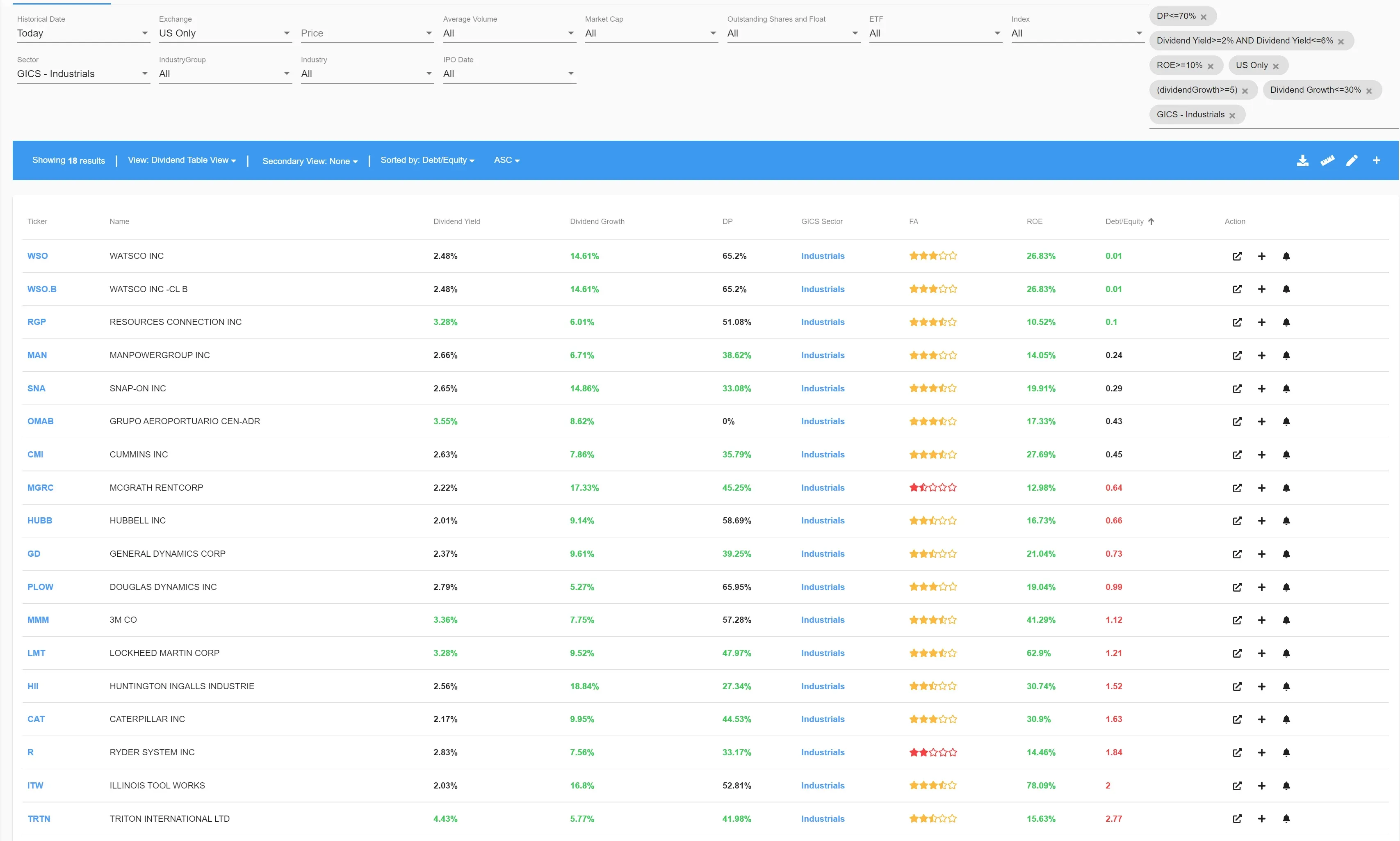This screenshot has width=1400, height=841.
Task: Open WSO in new window icon
Action: click(1237, 256)
